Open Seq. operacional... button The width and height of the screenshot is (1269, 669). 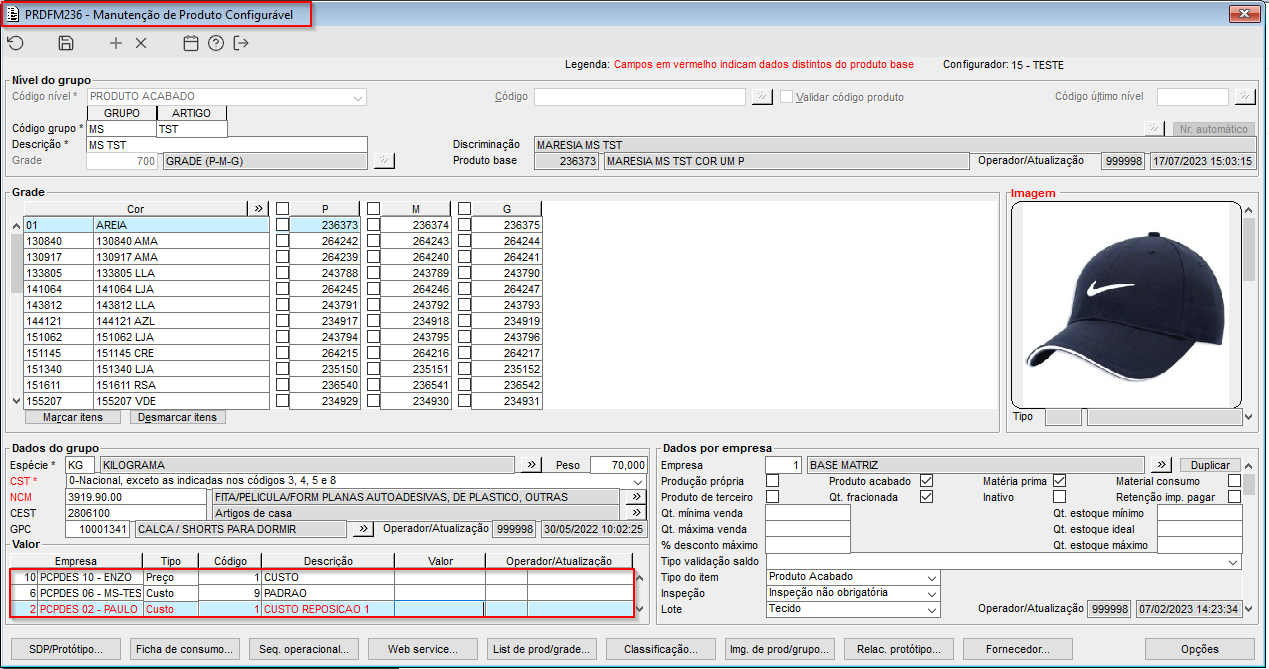coord(304,649)
